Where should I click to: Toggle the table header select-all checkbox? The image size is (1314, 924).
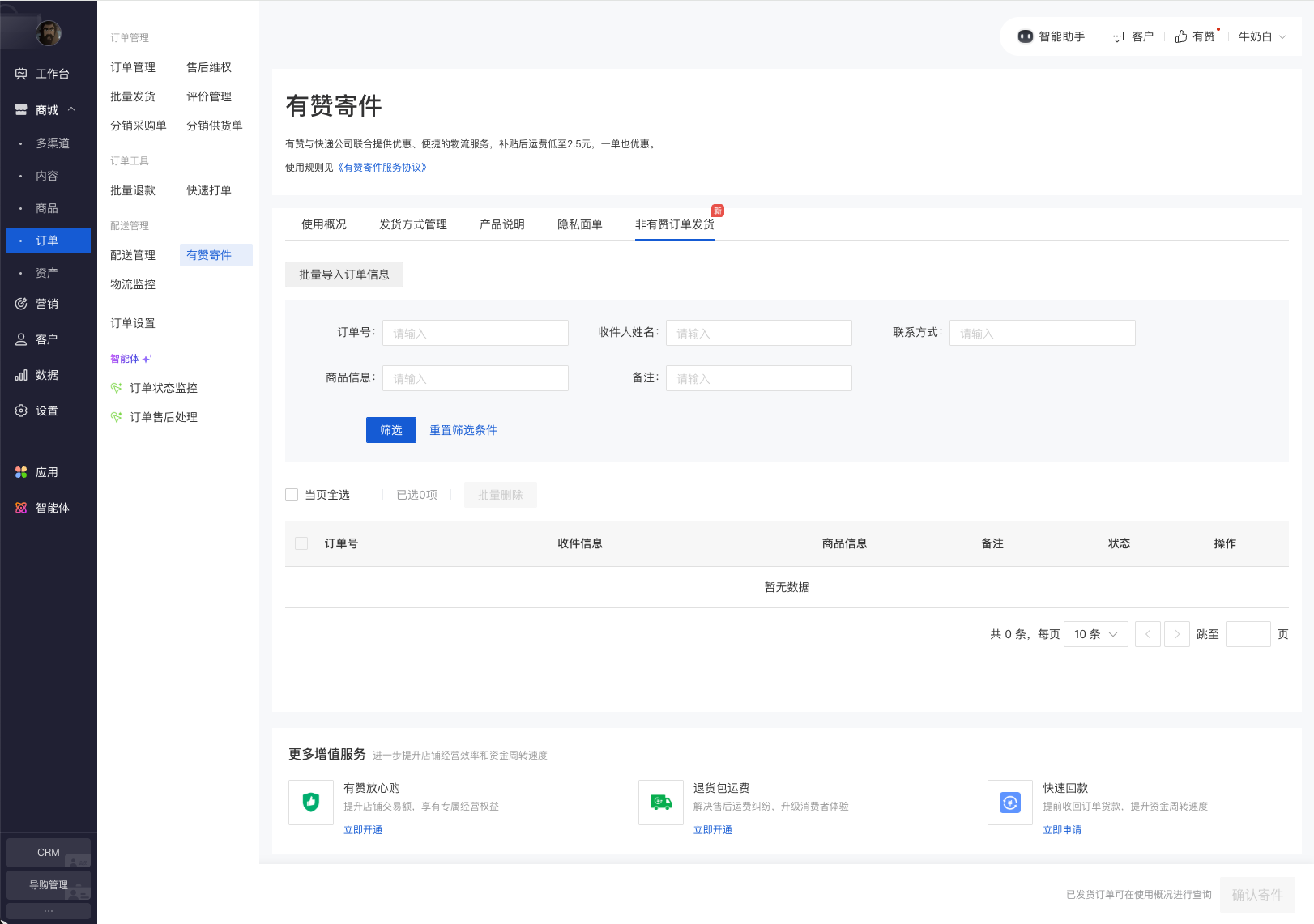[301, 543]
